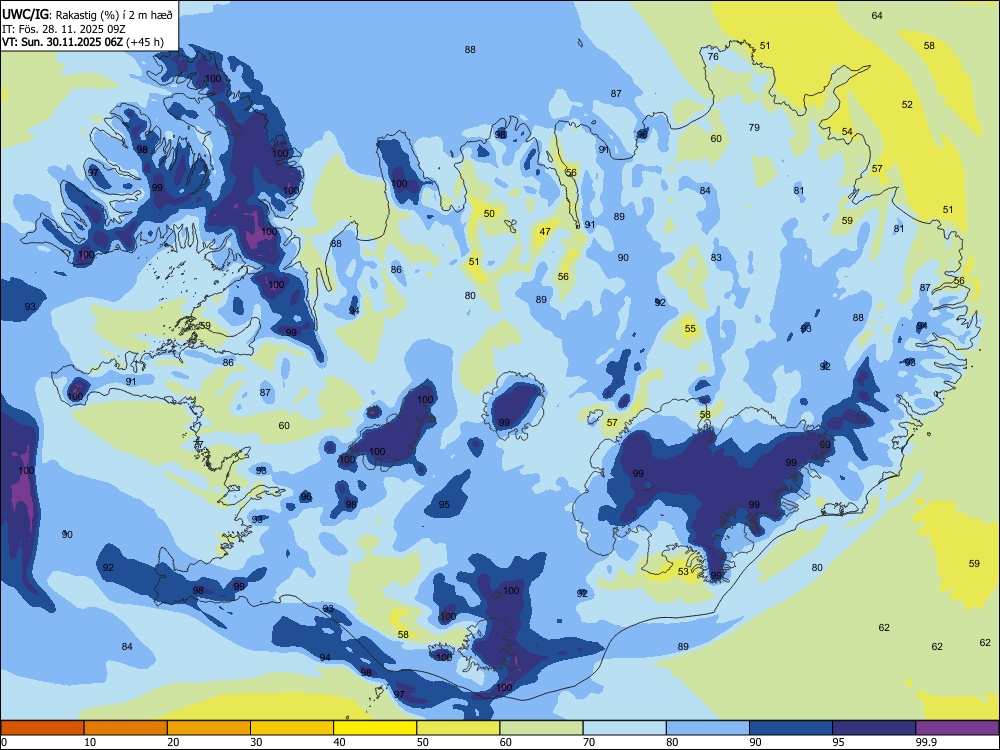Click the 60–70 light green legend swatch

pyautogui.click(x=541, y=728)
